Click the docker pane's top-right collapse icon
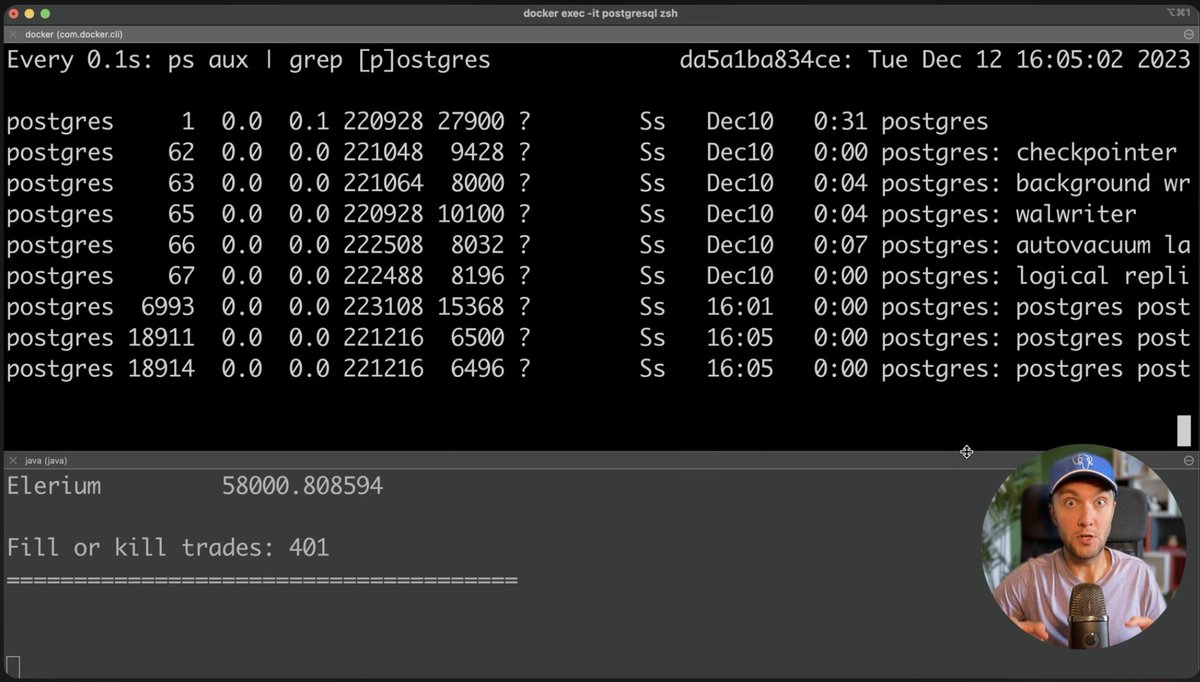The width and height of the screenshot is (1200, 682). (1188, 34)
